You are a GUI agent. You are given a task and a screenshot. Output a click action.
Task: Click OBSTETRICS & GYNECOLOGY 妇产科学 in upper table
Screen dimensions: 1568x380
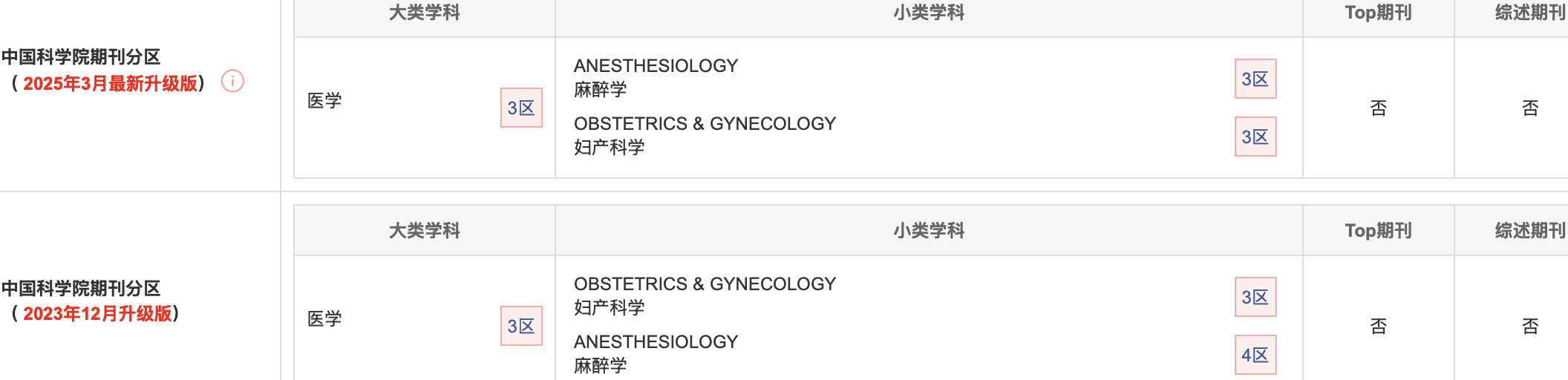tap(705, 135)
